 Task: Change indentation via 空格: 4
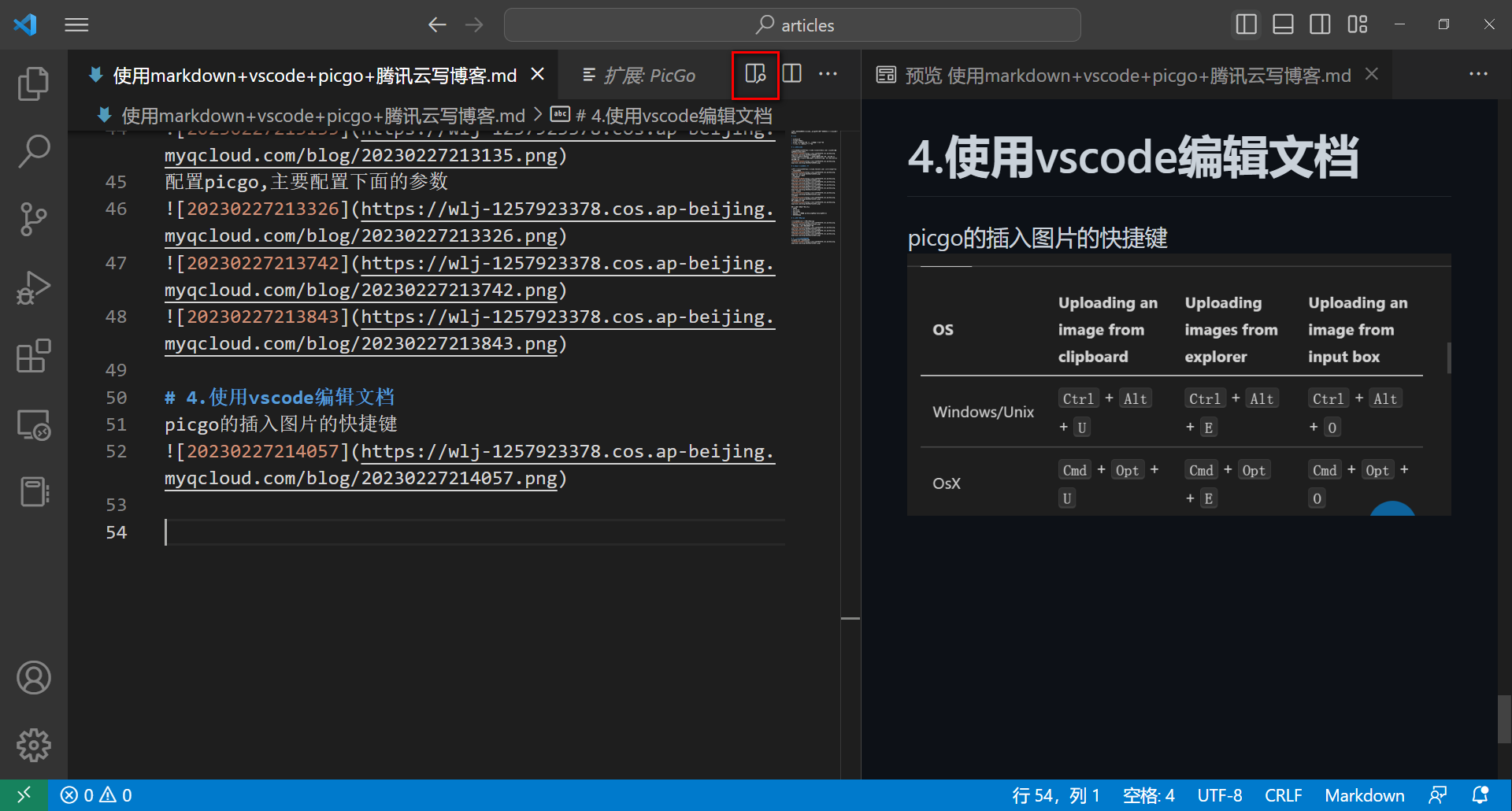tap(1148, 795)
